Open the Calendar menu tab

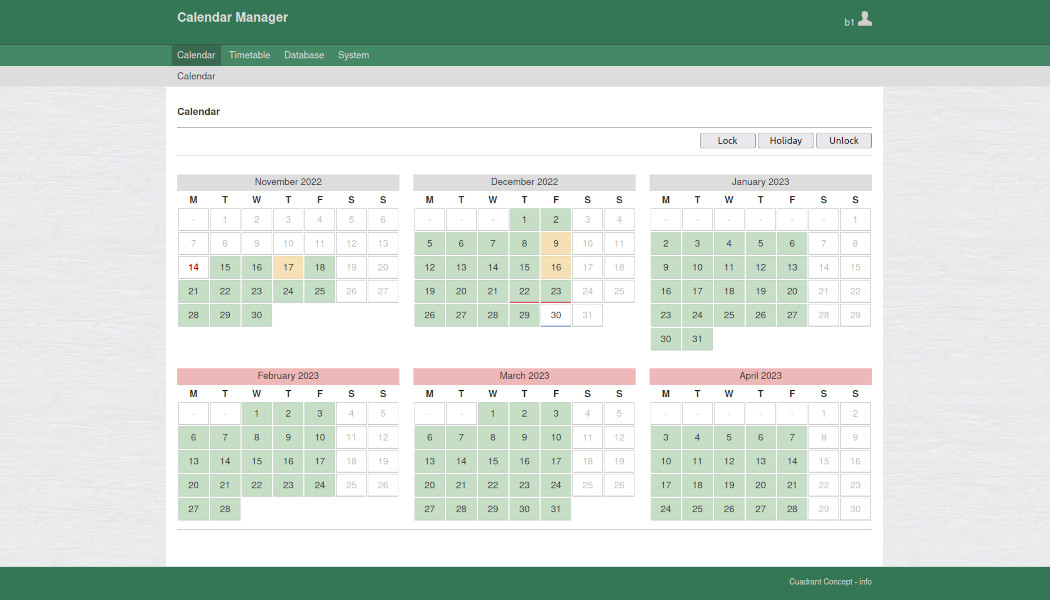[196, 55]
